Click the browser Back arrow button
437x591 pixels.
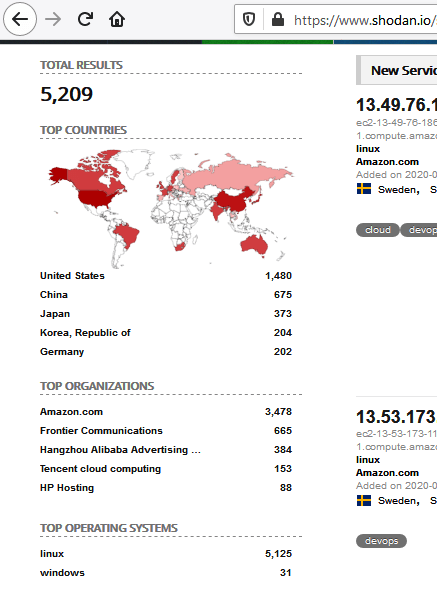20,19
